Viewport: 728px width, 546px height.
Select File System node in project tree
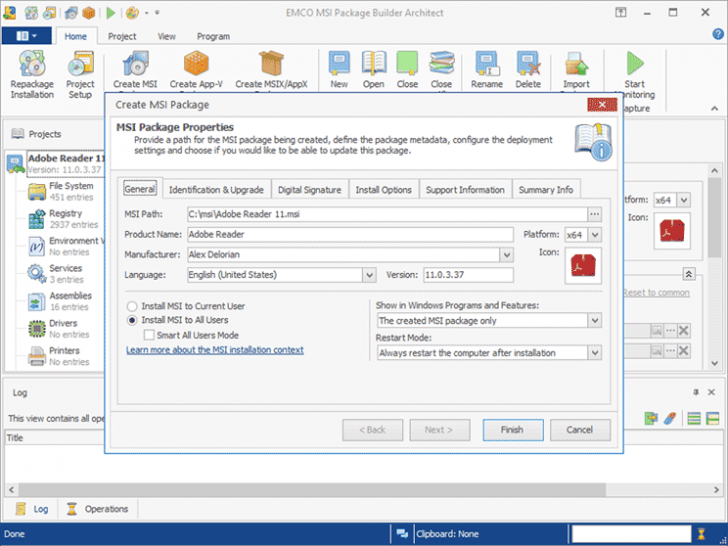click(x=65, y=191)
